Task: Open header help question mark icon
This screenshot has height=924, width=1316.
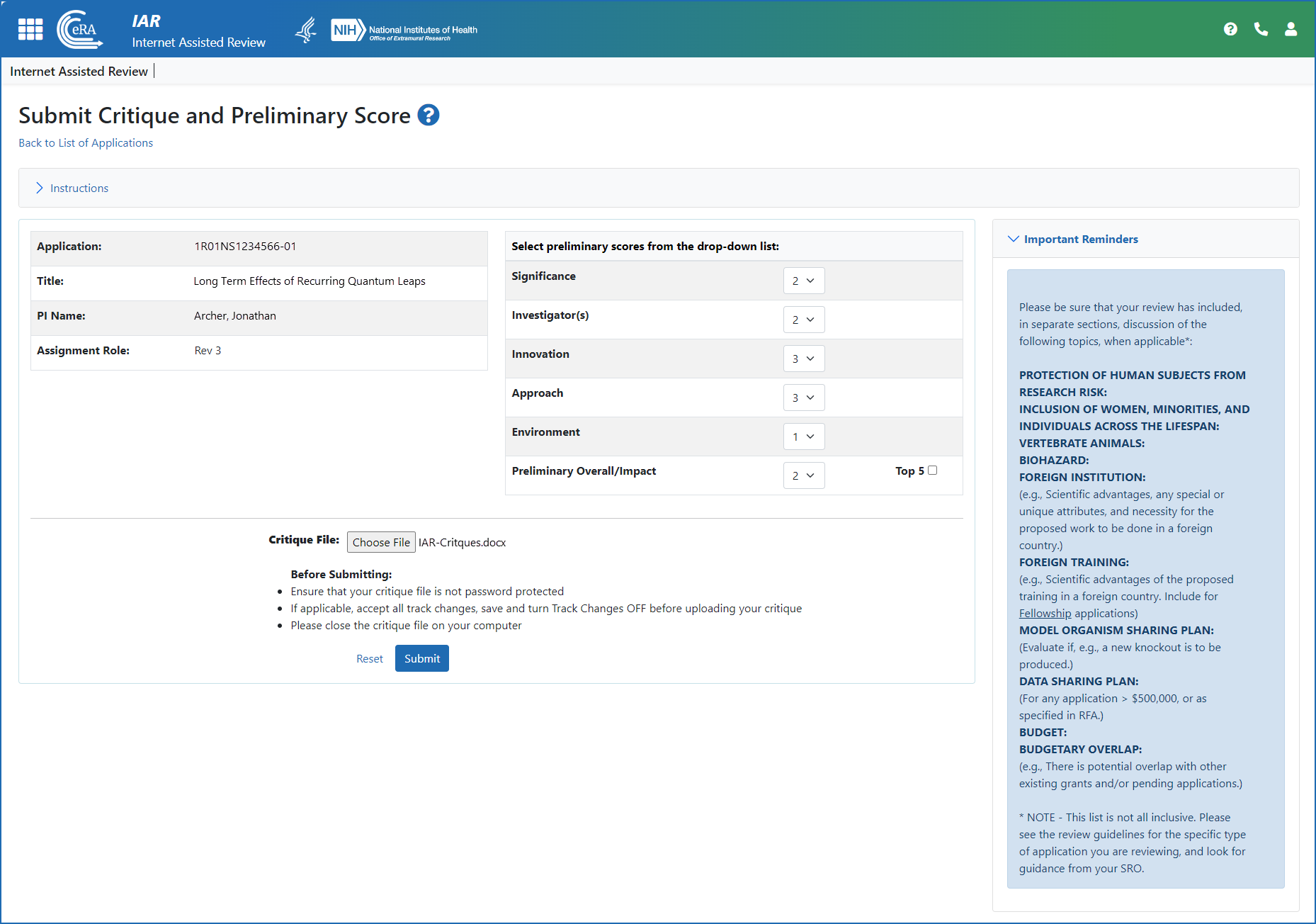Action: point(1230,29)
